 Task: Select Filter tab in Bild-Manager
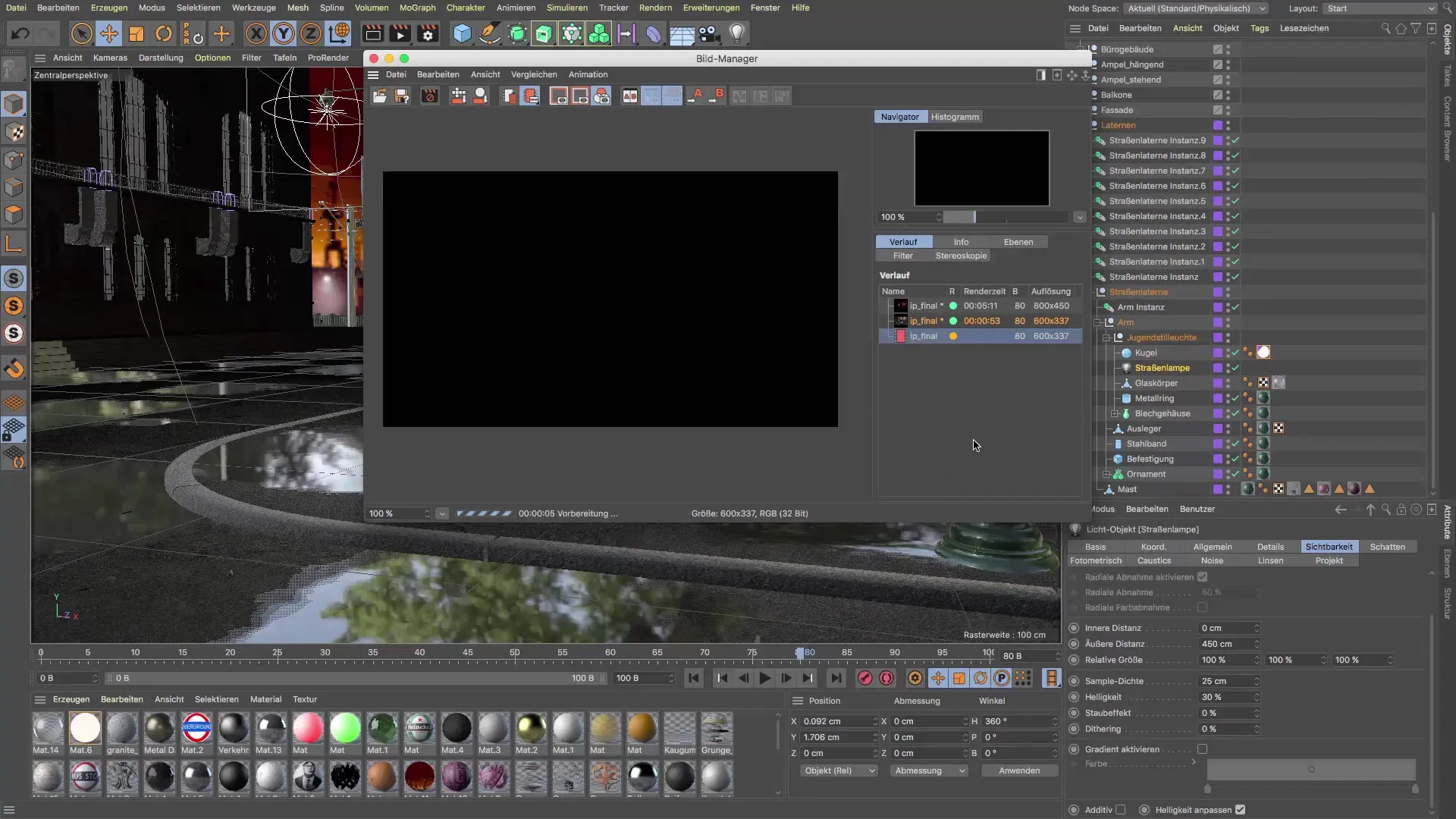[x=902, y=256]
